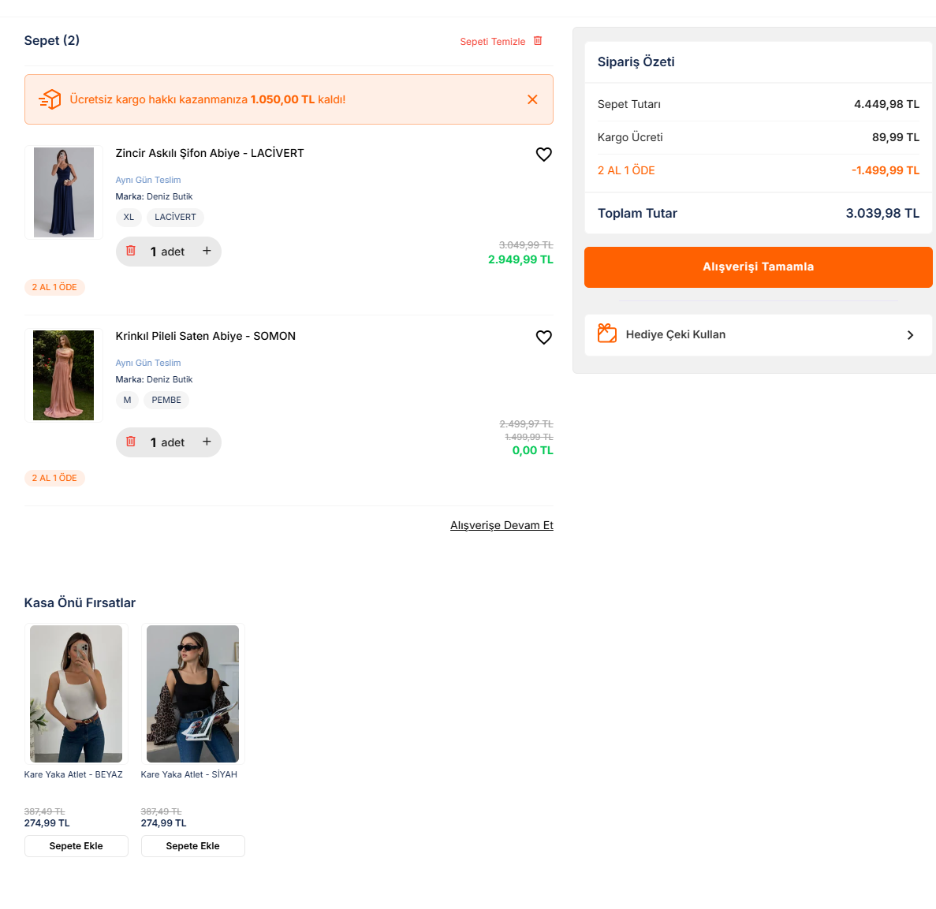Open the salmon satin dress thumbnail
This screenshot has width=936, height=909.
pyautogui.click(x=64, y=375)
